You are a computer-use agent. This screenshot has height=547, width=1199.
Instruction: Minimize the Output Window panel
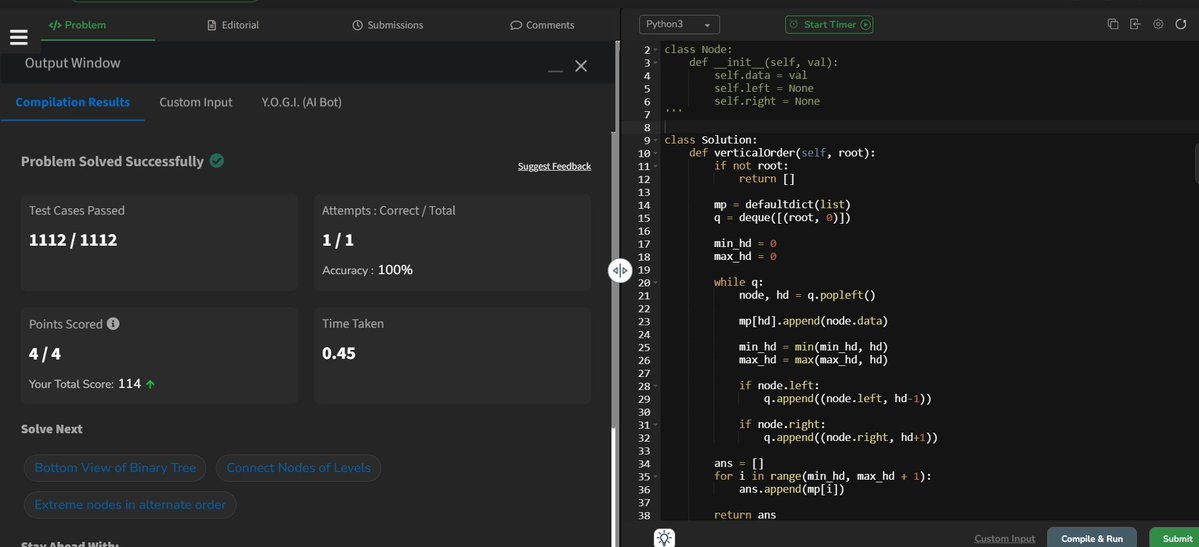555,70
